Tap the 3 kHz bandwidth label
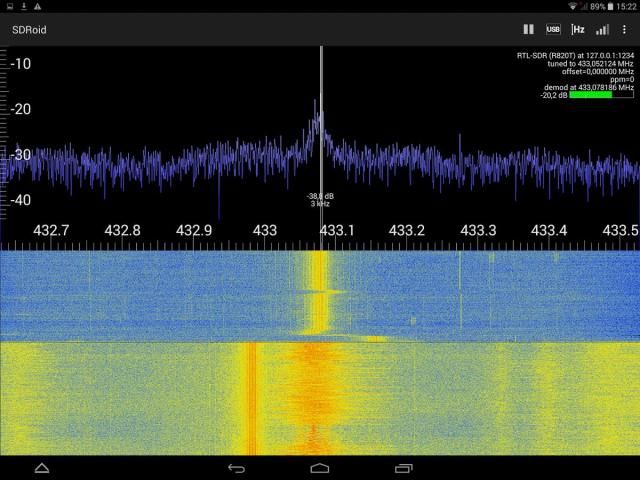Viewport: 640px width, 480px height. point(320,203)
